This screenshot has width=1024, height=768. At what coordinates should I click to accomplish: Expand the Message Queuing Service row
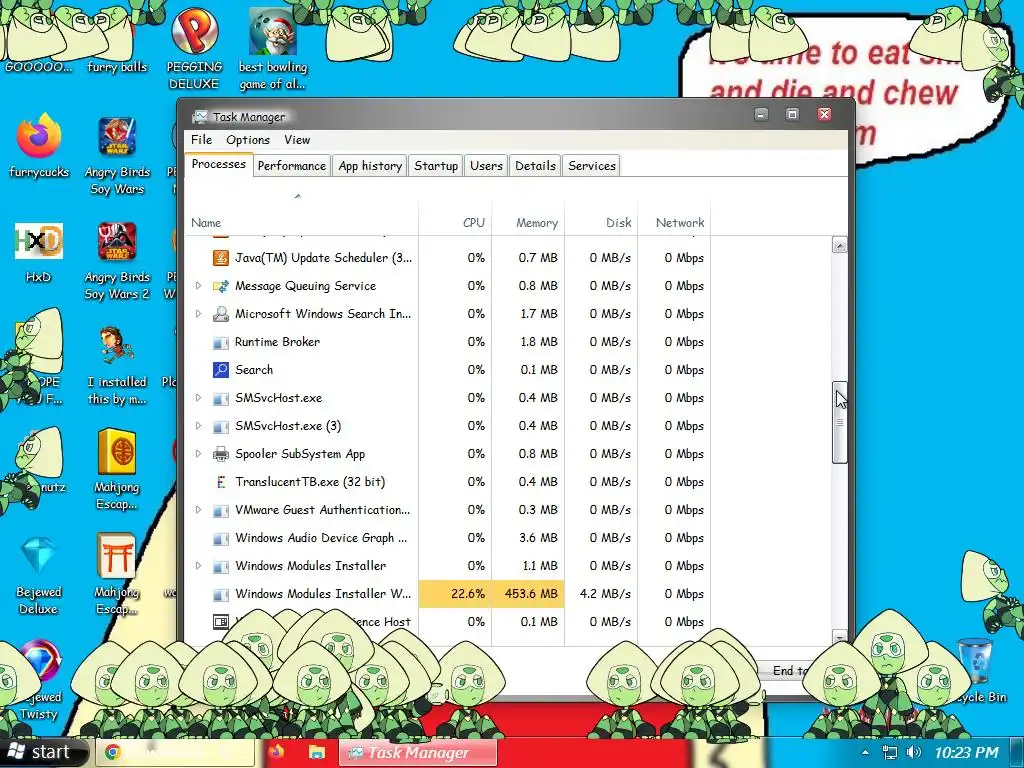click(x=199, y=285)
